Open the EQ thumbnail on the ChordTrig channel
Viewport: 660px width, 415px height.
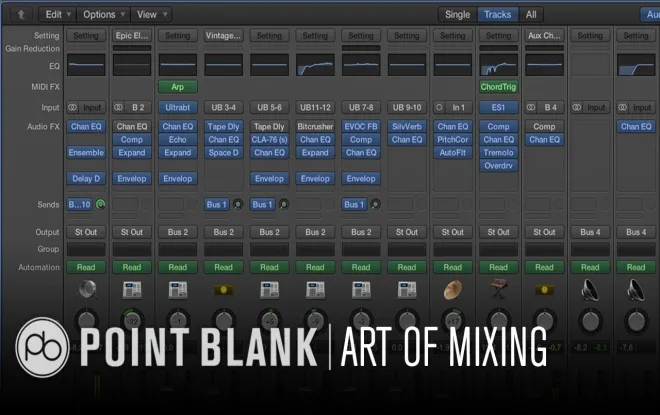pyautogui.click(x=499, y=65)
